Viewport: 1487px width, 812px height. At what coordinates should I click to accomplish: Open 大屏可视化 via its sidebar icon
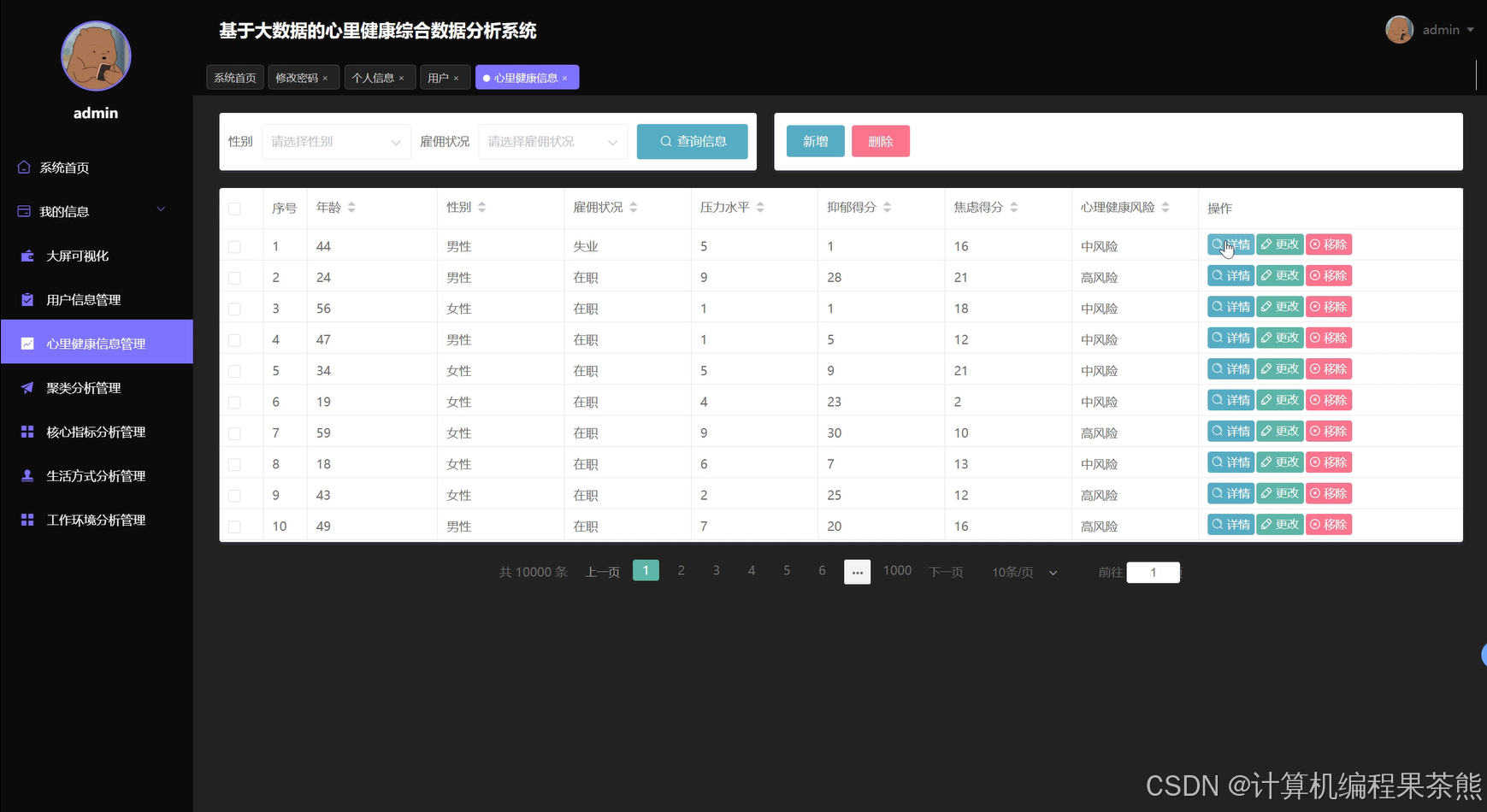(26, 255)
